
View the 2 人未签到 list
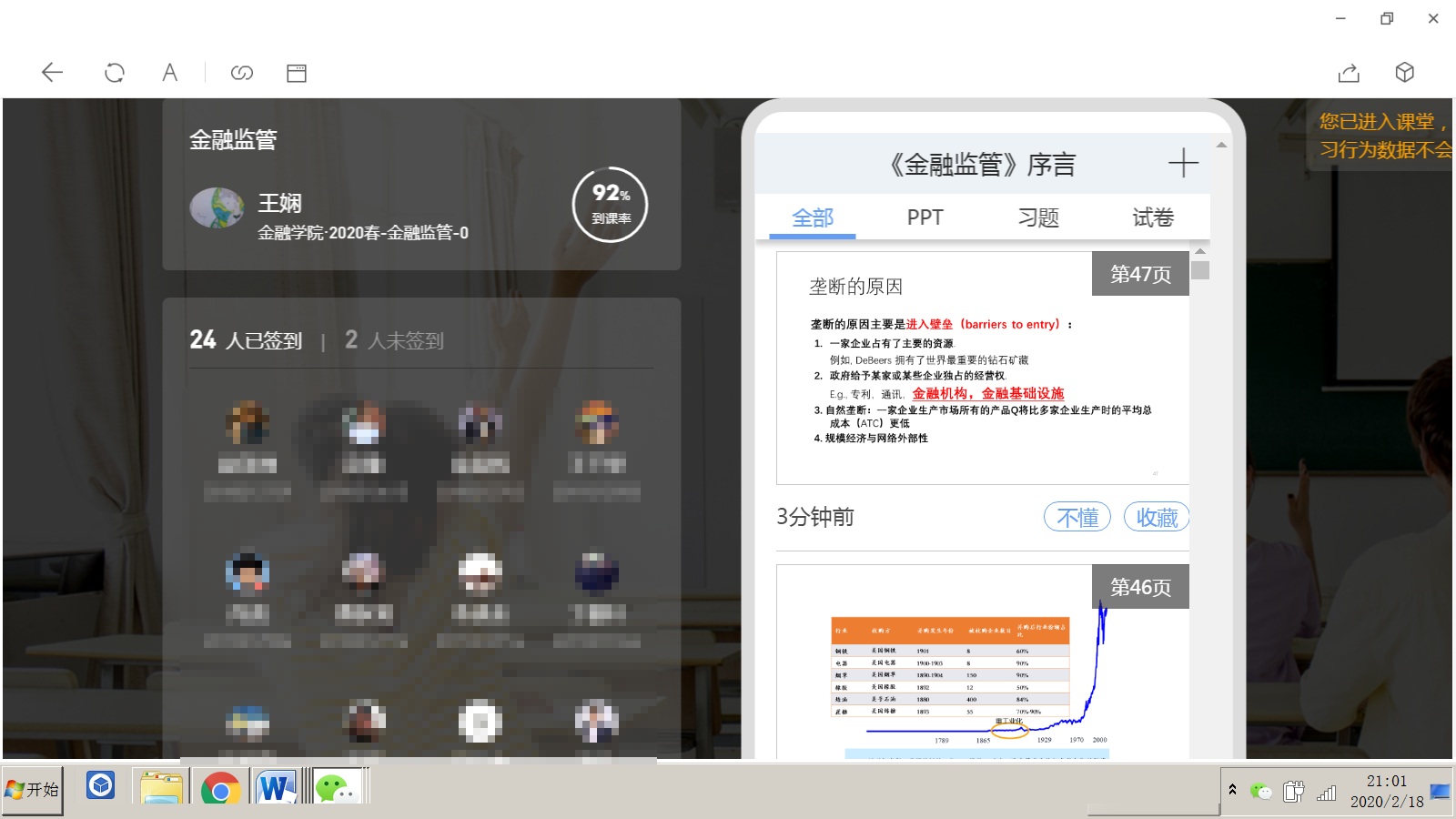coord(395,340)
